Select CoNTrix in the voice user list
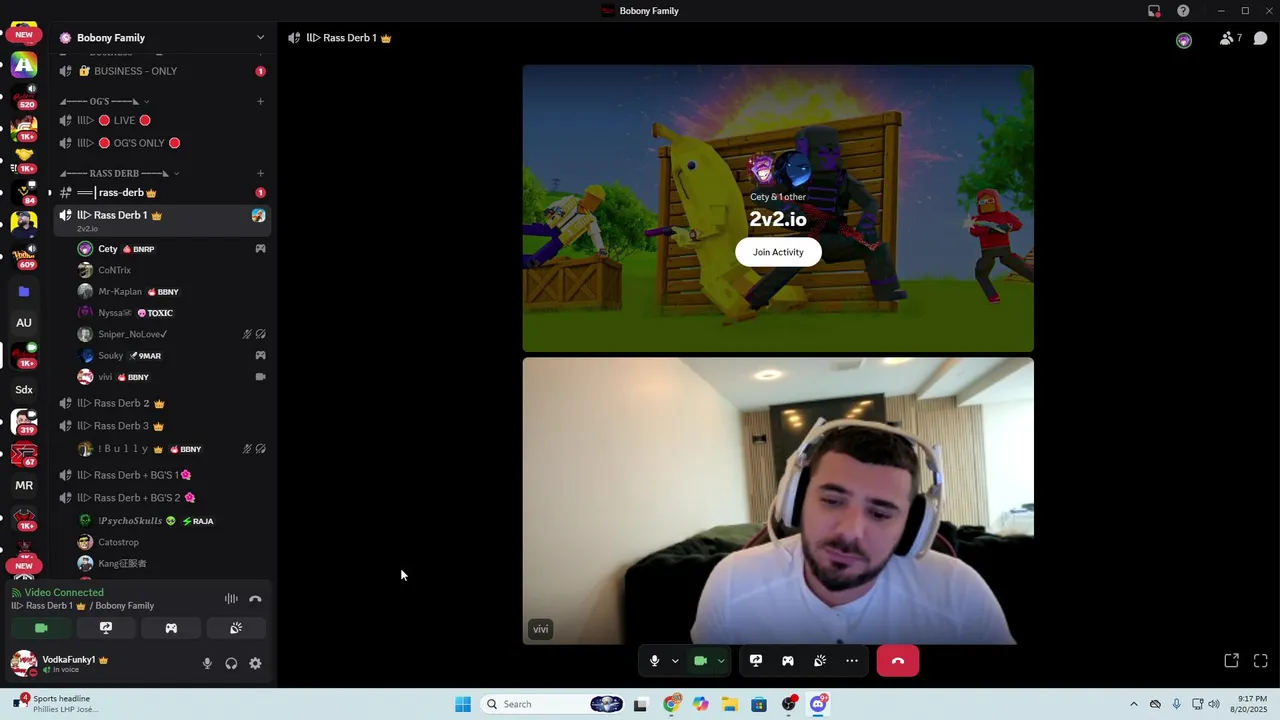 click(171, 270)
